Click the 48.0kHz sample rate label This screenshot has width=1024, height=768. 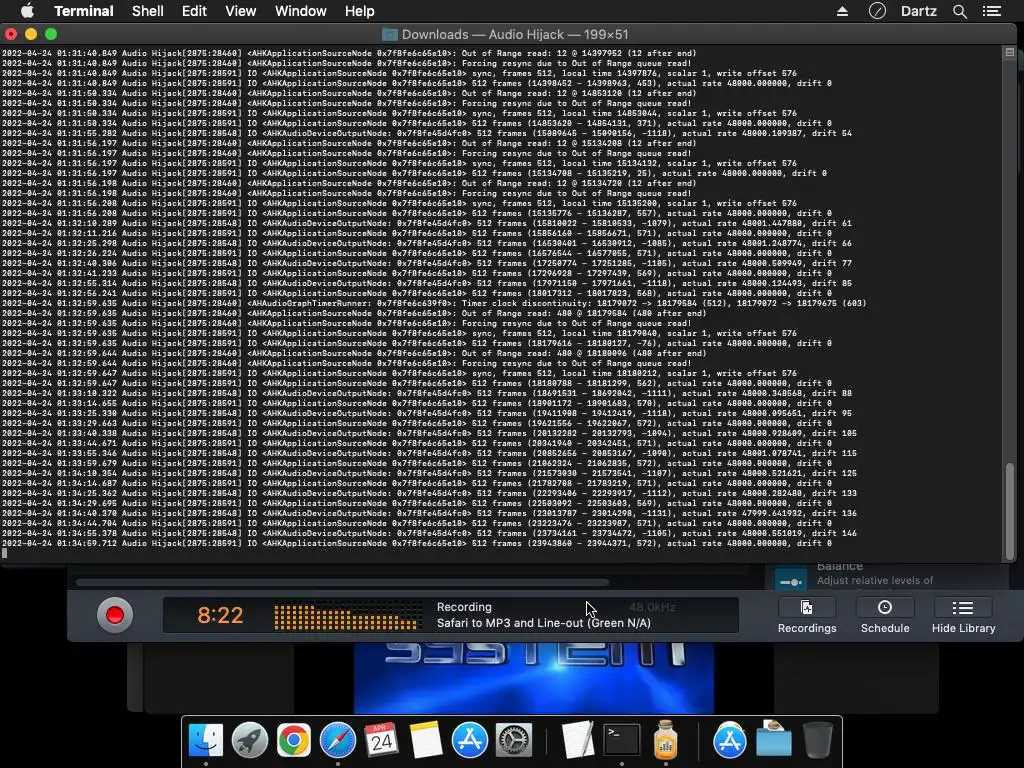click(x=652, y=607)
